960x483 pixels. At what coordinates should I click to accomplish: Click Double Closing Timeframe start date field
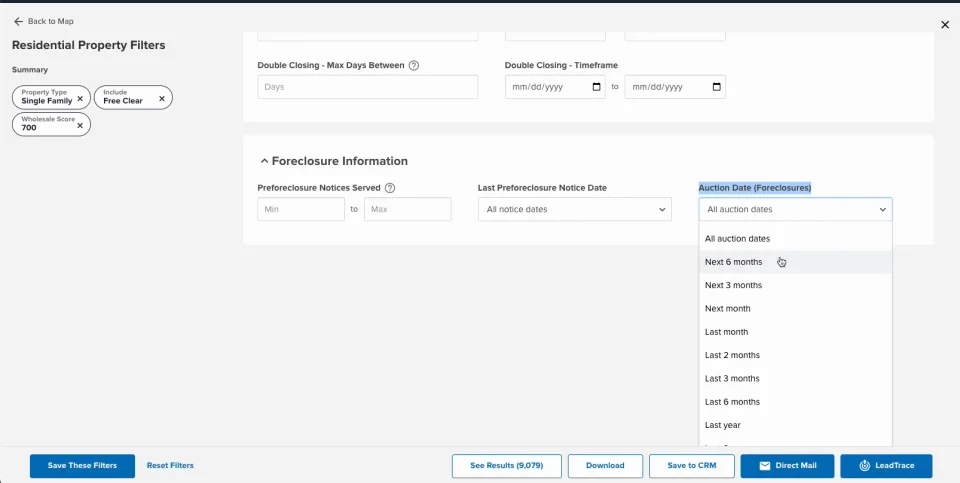555,87
